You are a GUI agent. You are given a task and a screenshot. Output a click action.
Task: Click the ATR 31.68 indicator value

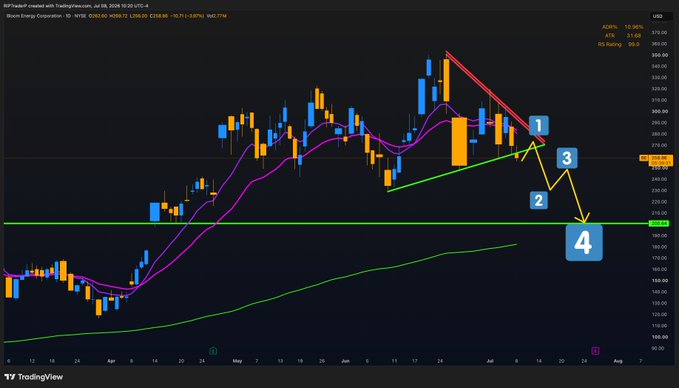633,36
